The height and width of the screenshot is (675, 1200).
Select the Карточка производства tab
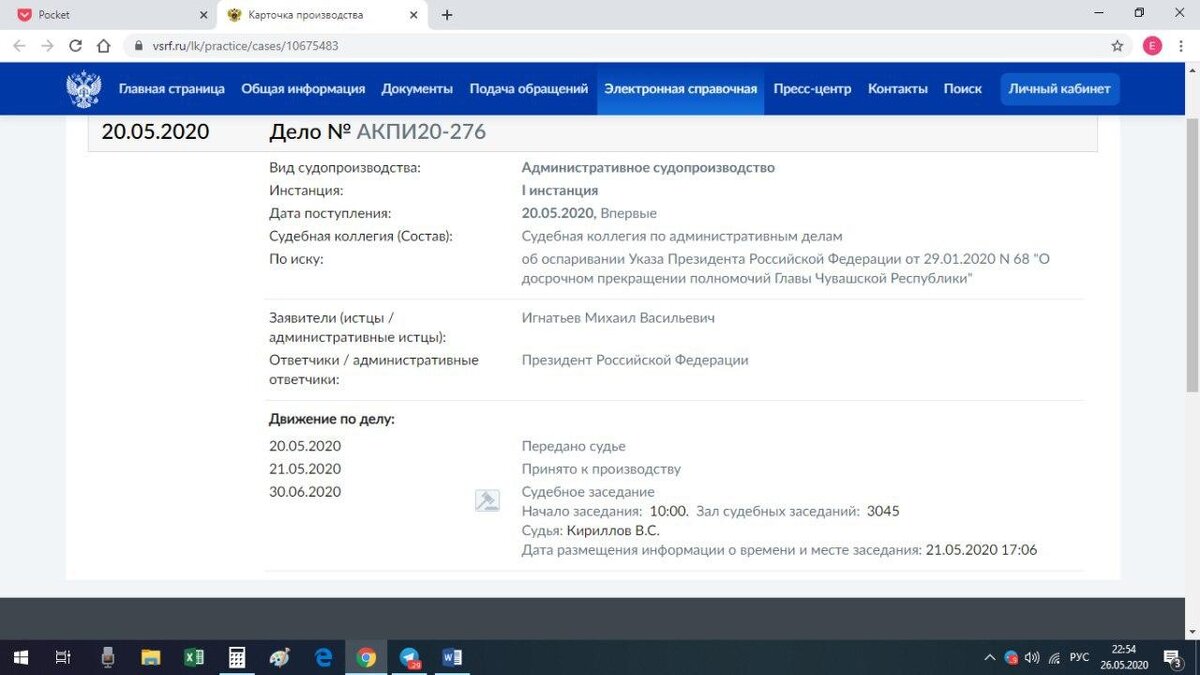coord(323,15)
